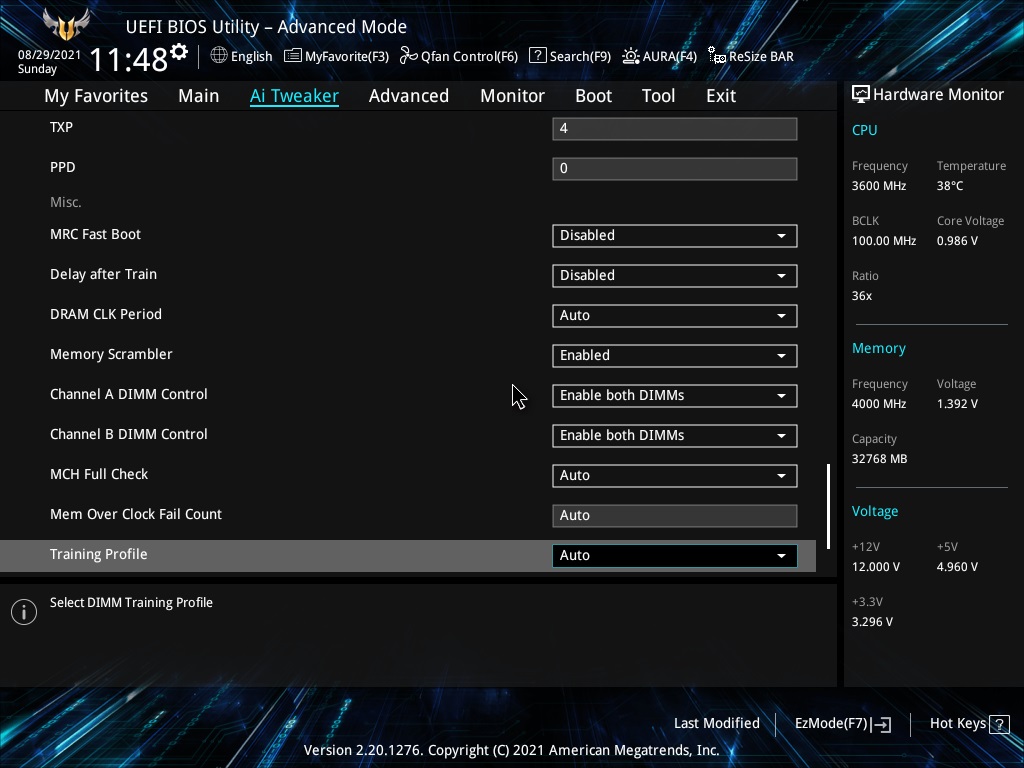Click the Core Voltage 0.986 V value

[x=957, y=241]
